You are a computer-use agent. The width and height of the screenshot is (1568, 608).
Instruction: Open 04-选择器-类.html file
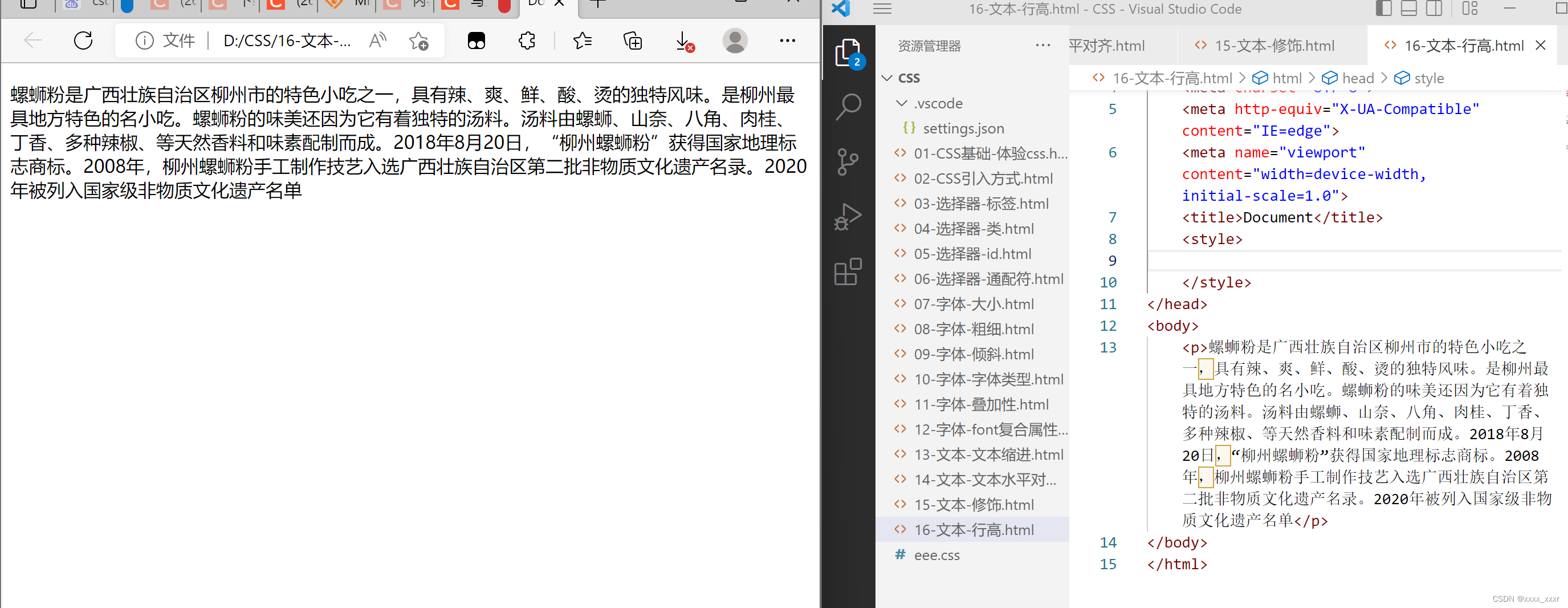(x=972, y=229)
